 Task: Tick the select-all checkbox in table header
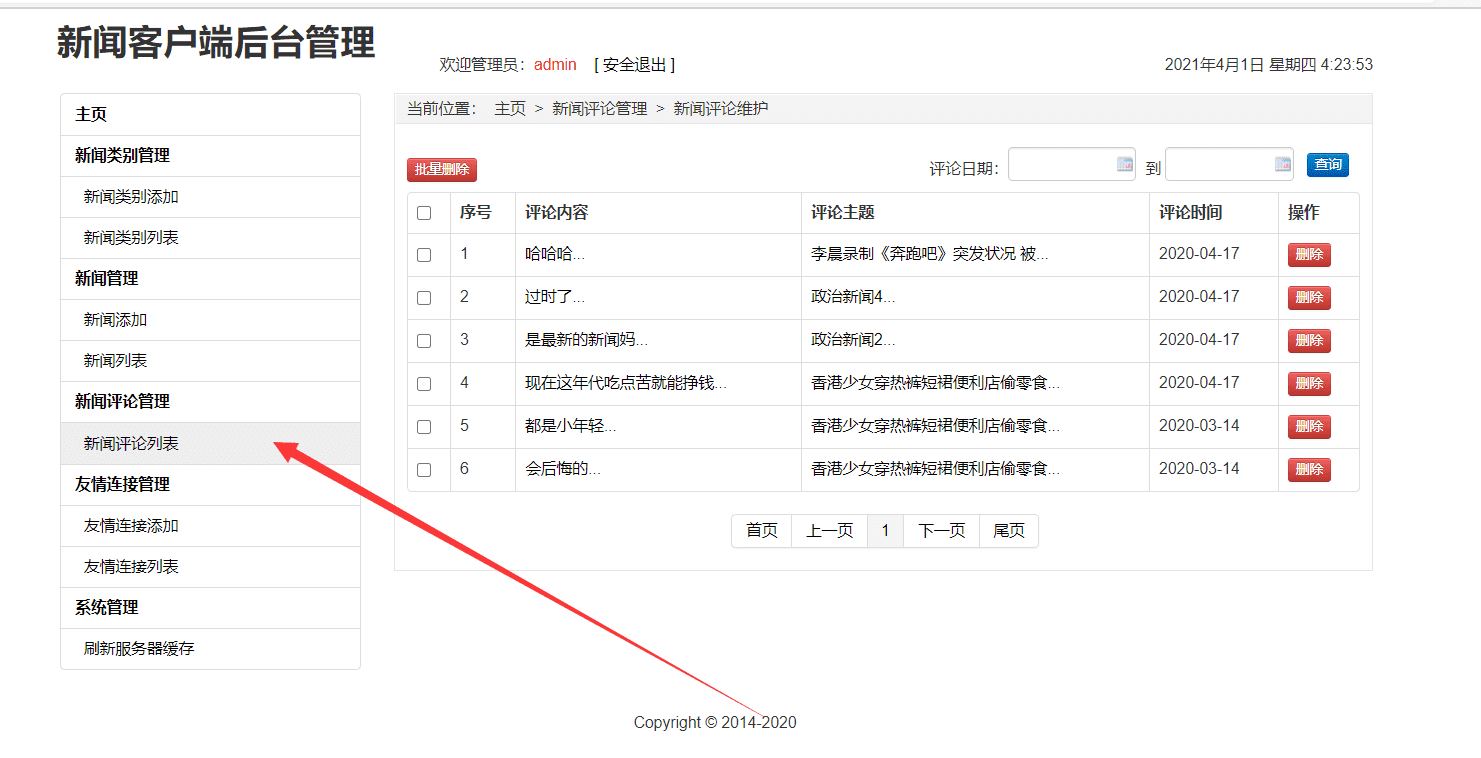coord(424,213)
